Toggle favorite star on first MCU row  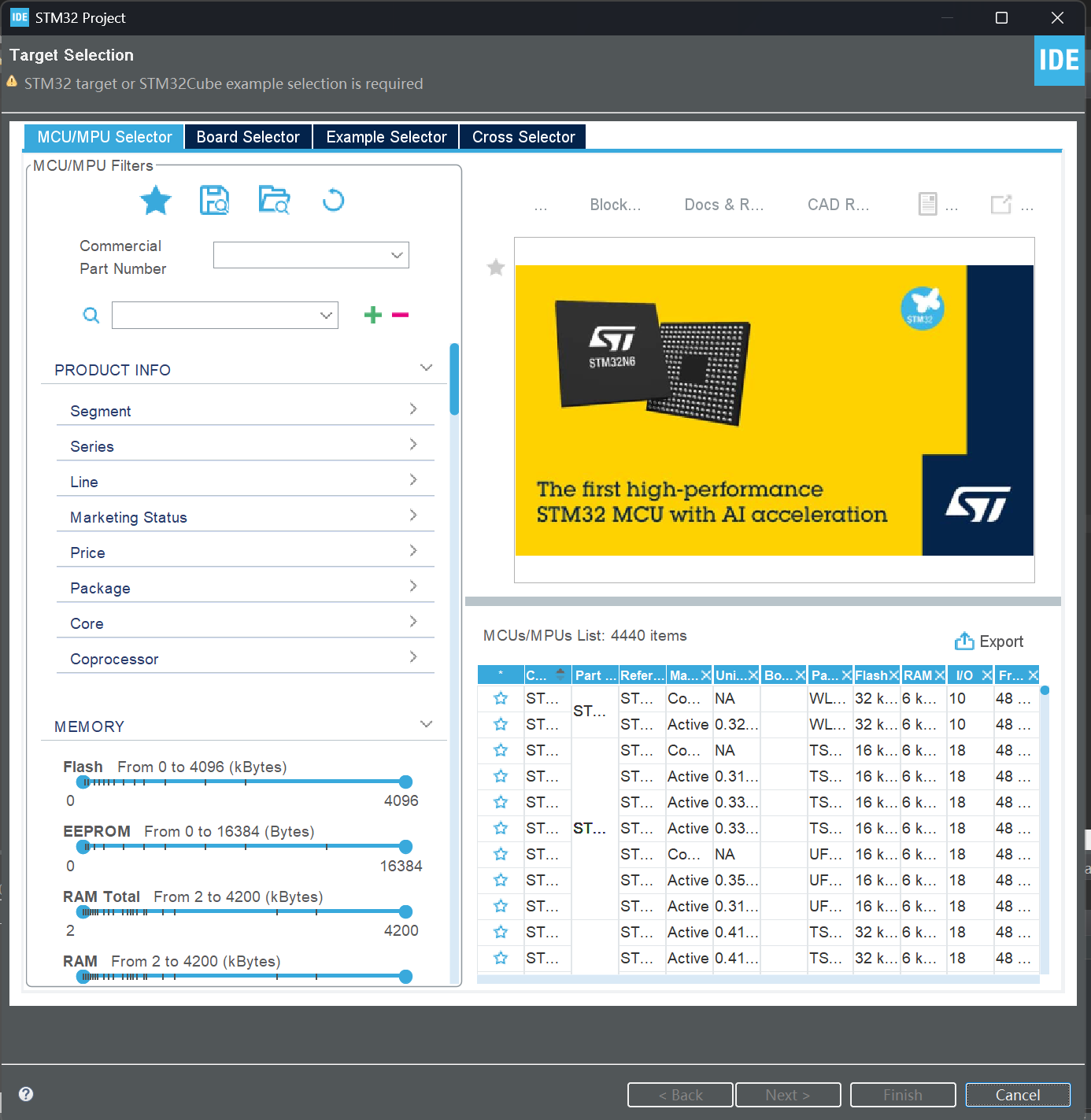[501, 699]
